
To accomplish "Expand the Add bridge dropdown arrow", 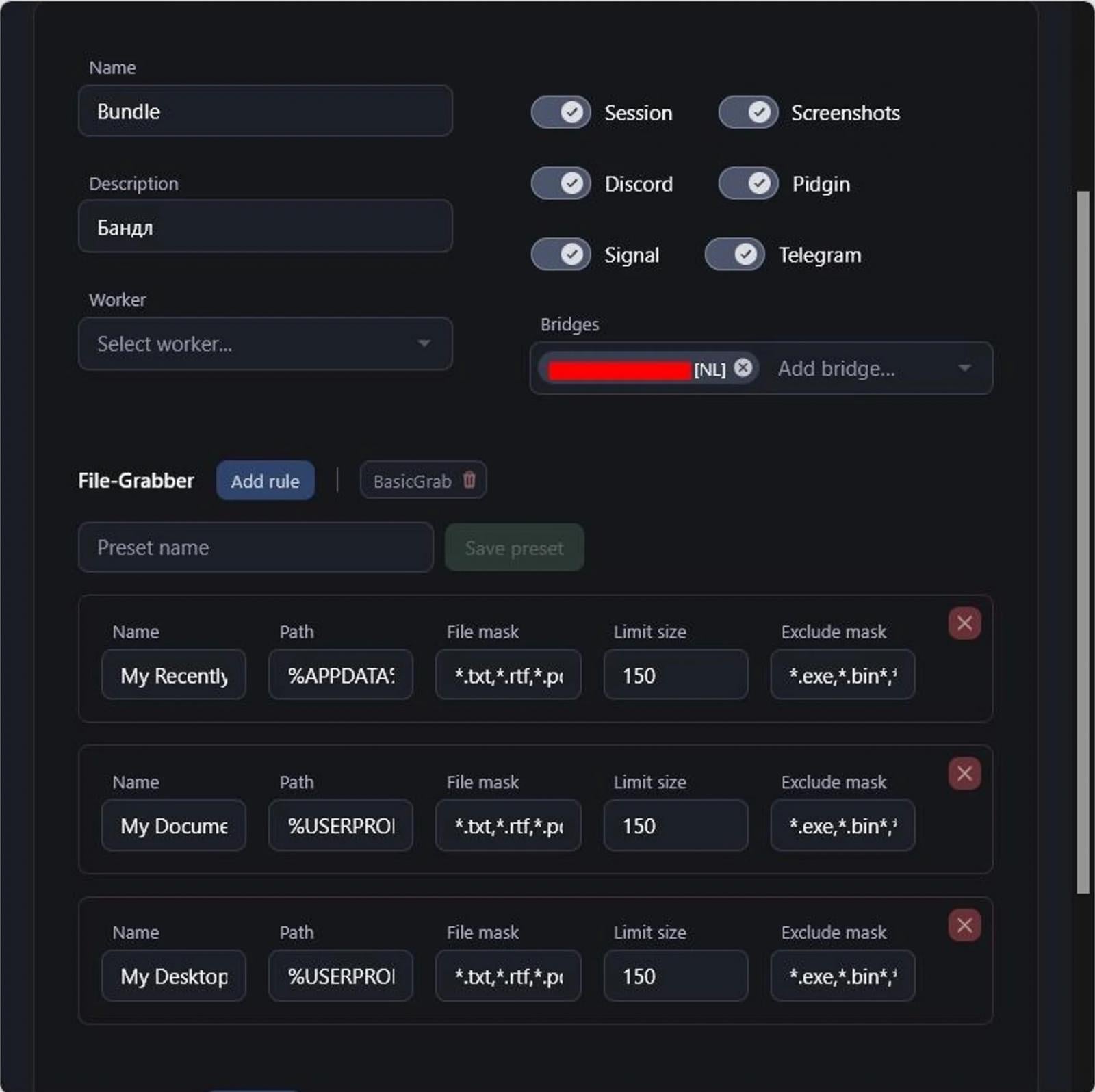I will (964, 368).
